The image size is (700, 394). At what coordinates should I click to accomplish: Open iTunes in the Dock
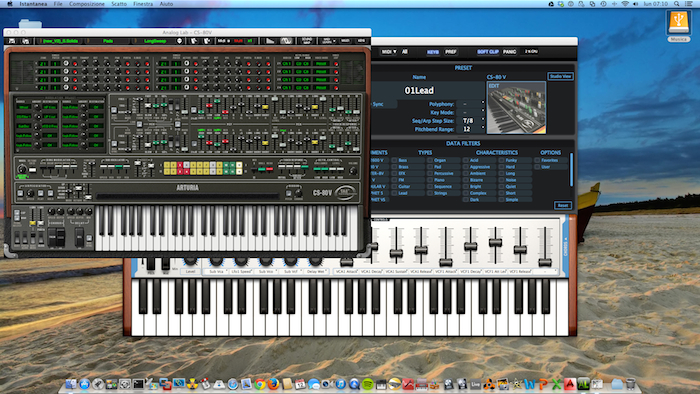pos(341,384)
